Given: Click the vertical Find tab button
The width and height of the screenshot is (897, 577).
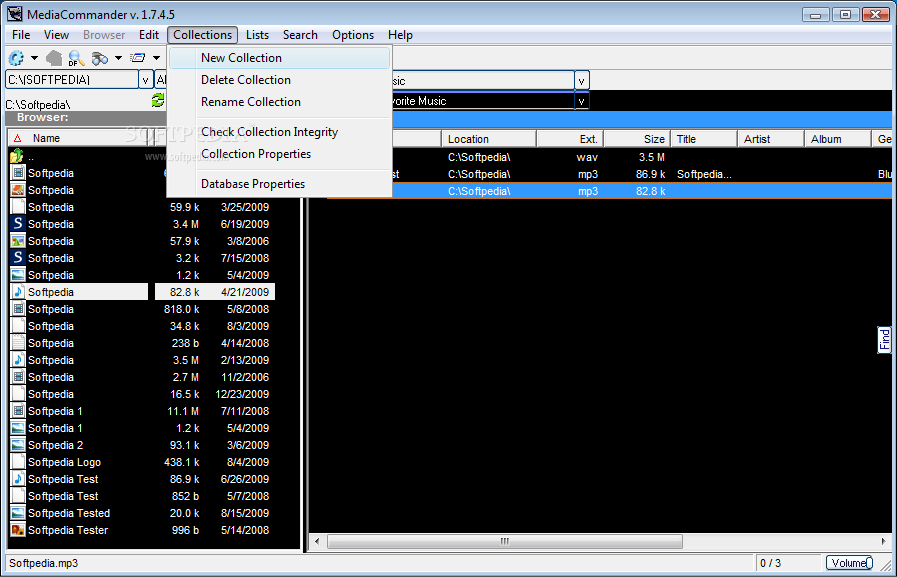Looking at the screenshot, I should point(884,340).
